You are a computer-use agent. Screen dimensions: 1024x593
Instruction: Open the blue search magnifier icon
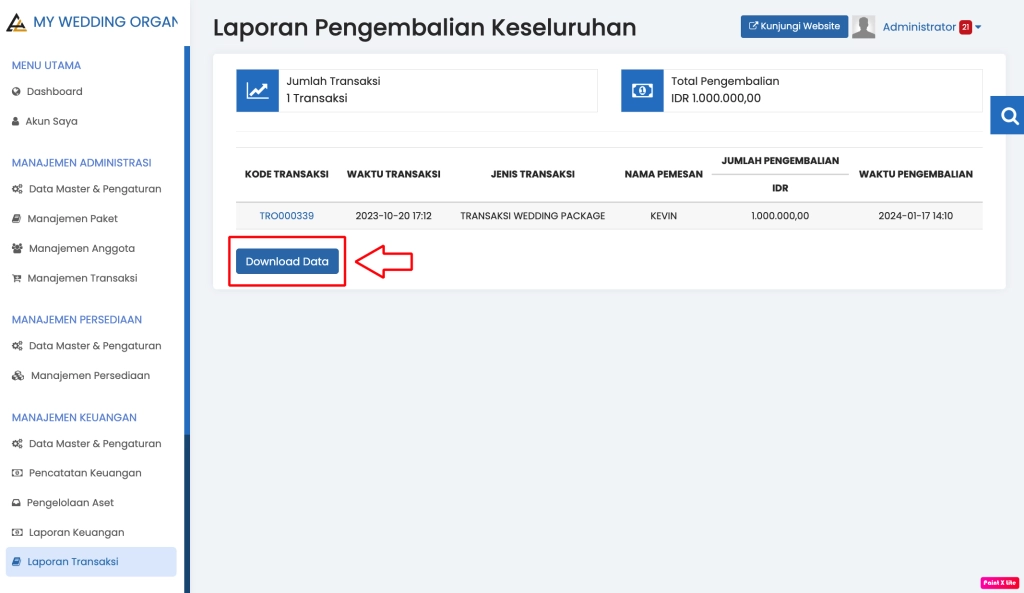(x=1010, y=114)
